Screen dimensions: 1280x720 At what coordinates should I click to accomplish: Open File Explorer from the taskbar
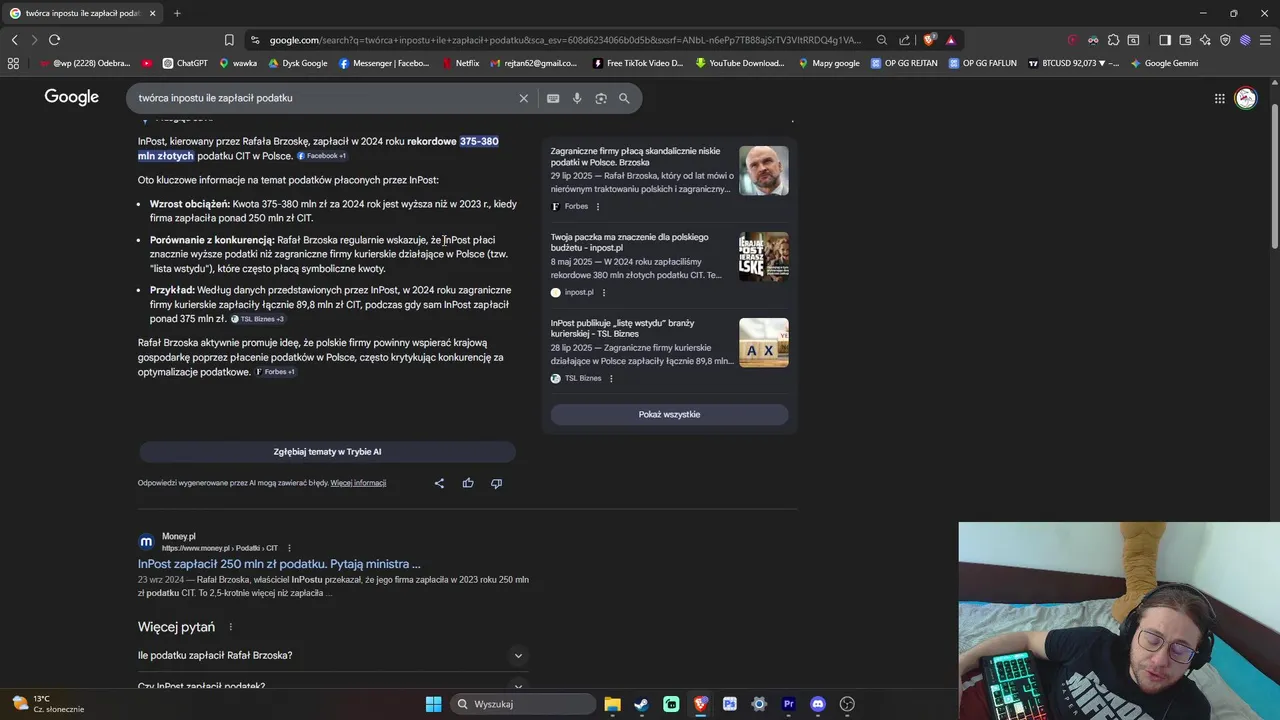pyautogui.click(x=612, y=704)
